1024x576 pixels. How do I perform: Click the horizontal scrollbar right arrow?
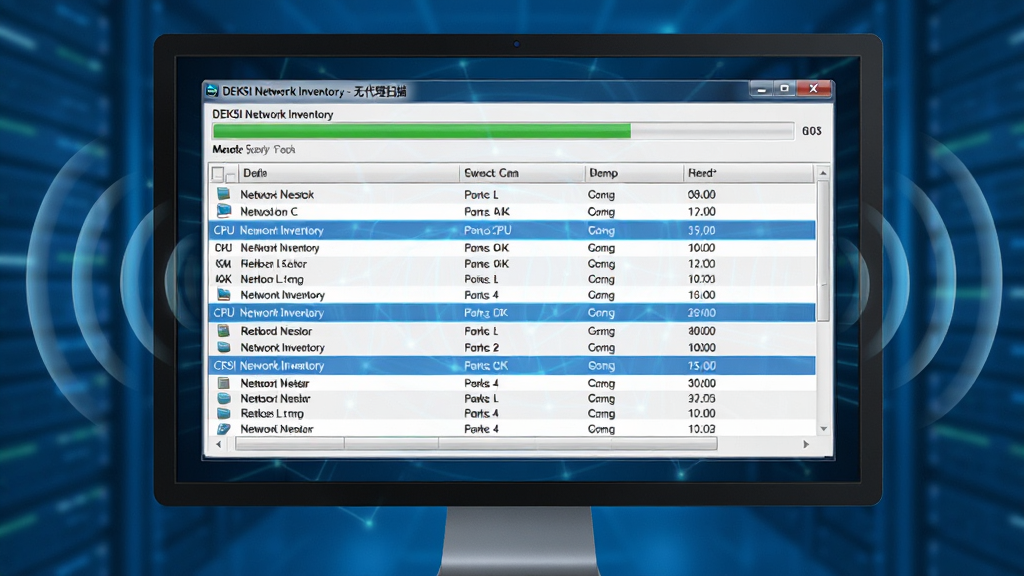coord(806,444)
